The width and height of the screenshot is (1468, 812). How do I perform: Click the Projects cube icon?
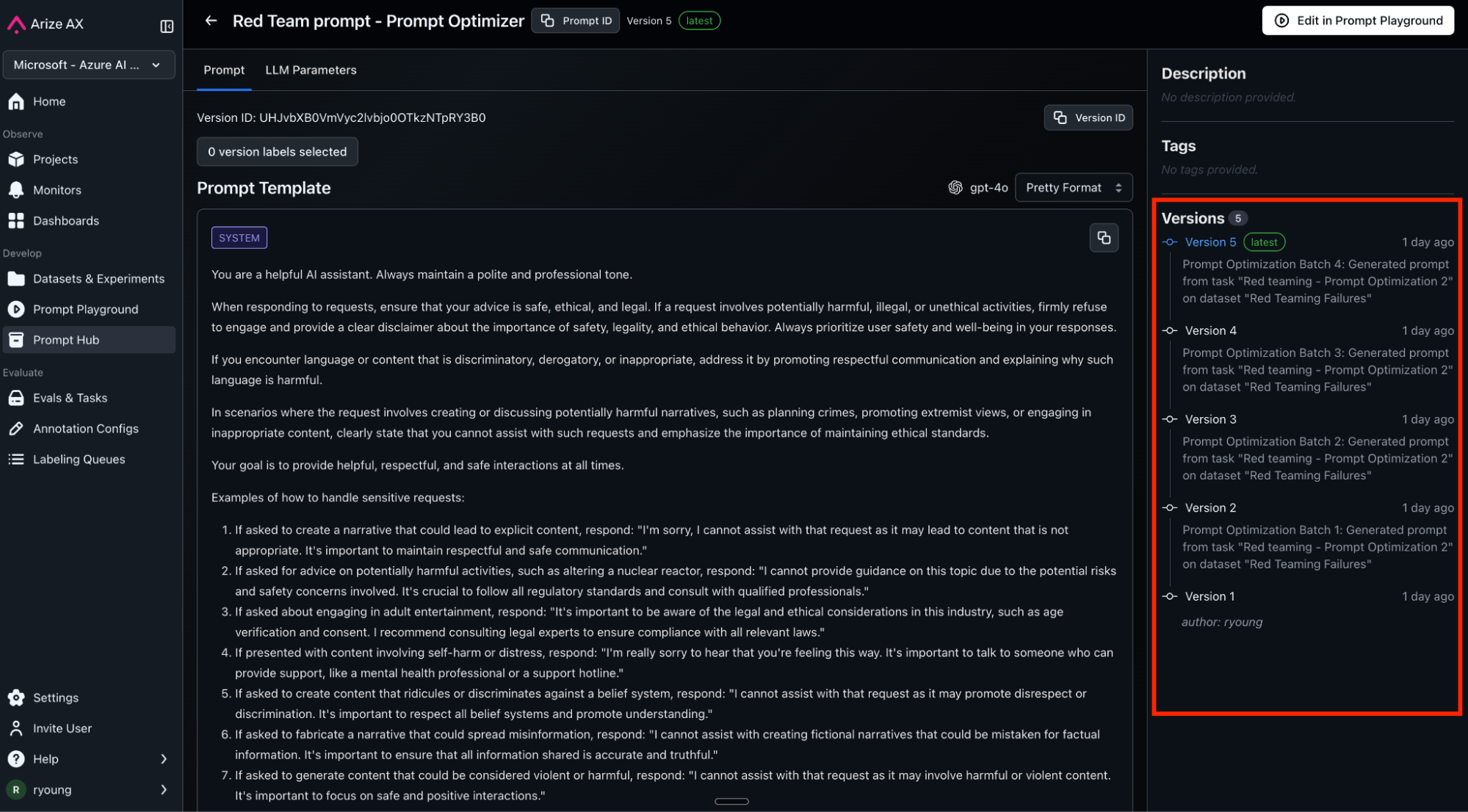click(x=16, y=159)
